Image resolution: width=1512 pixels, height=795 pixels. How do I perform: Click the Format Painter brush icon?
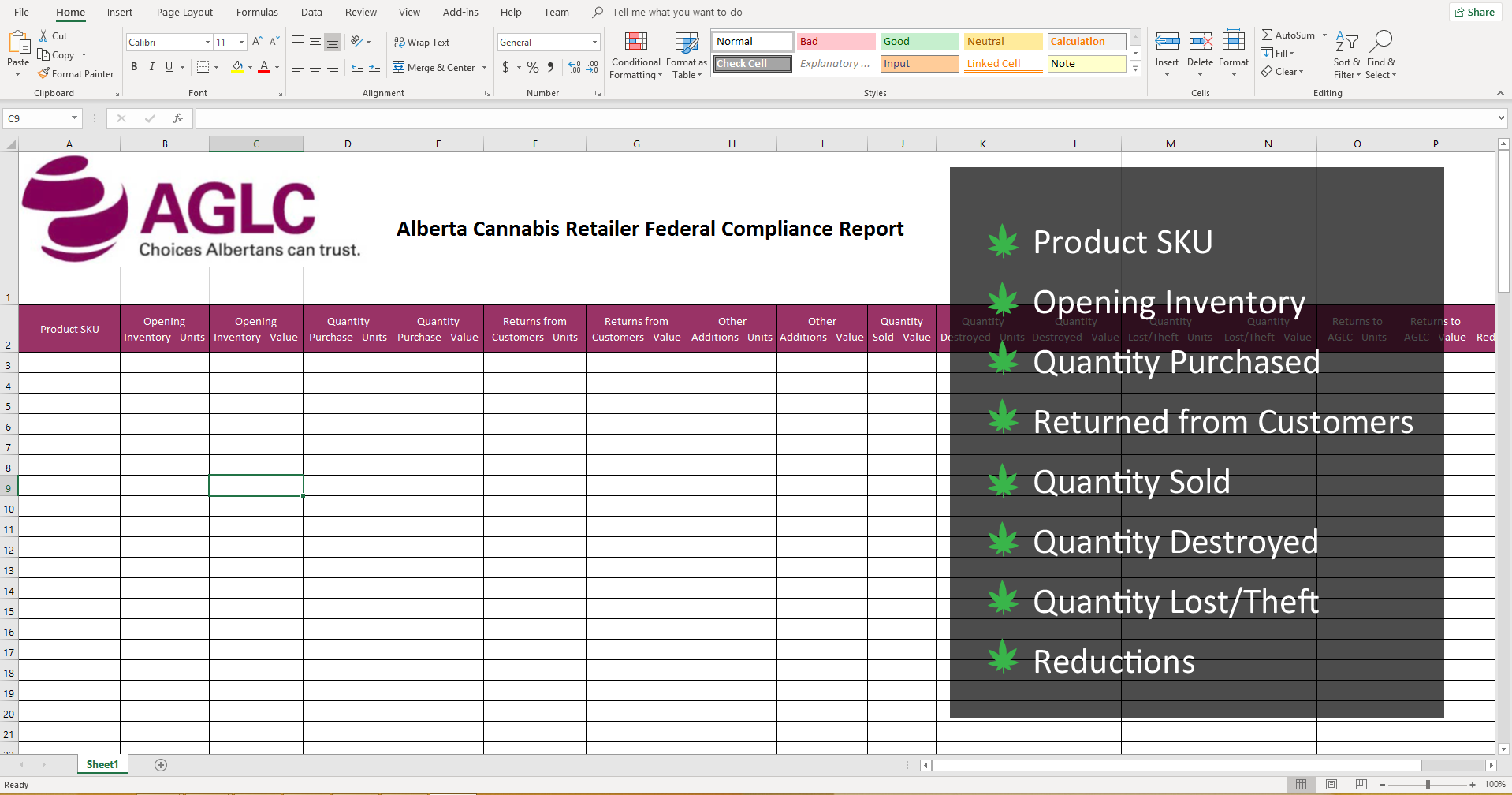(x=44, y=73)
